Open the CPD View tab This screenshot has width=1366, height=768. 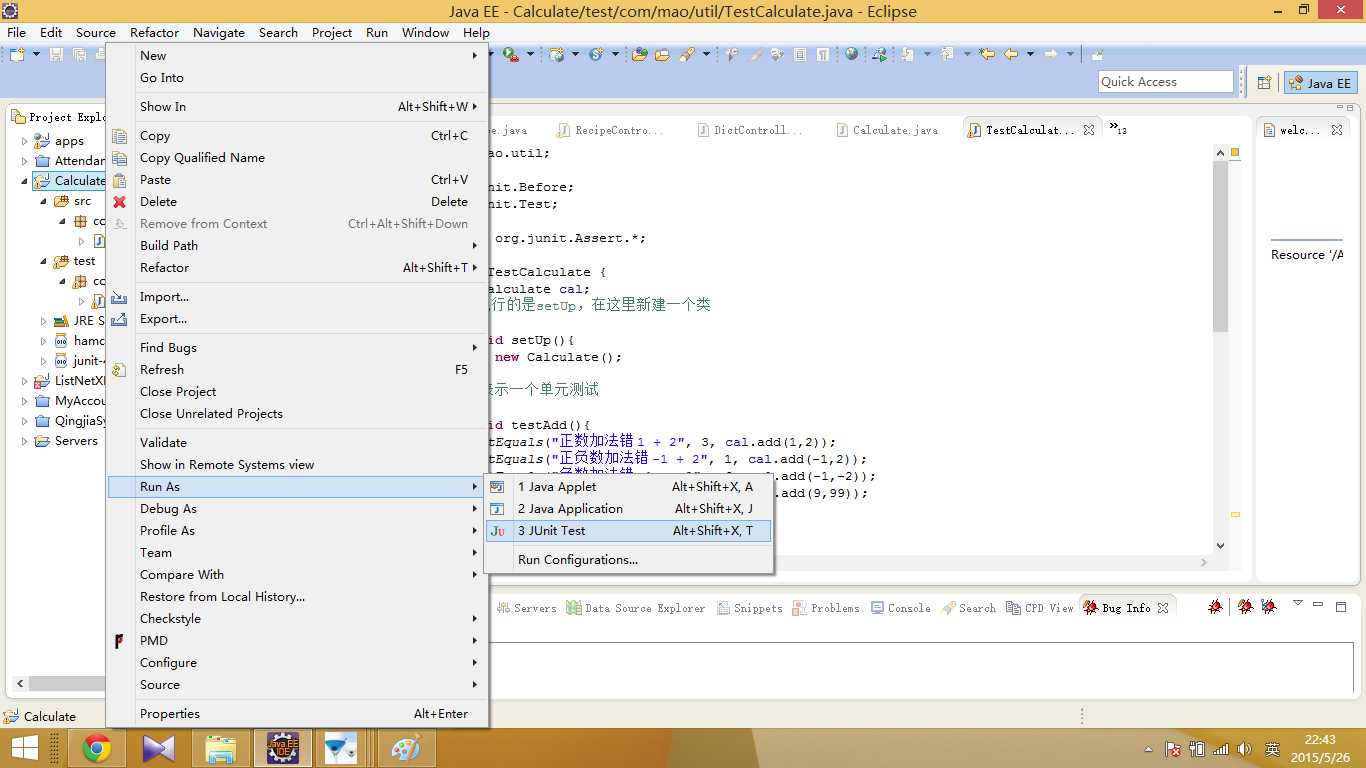(1040, 608)
